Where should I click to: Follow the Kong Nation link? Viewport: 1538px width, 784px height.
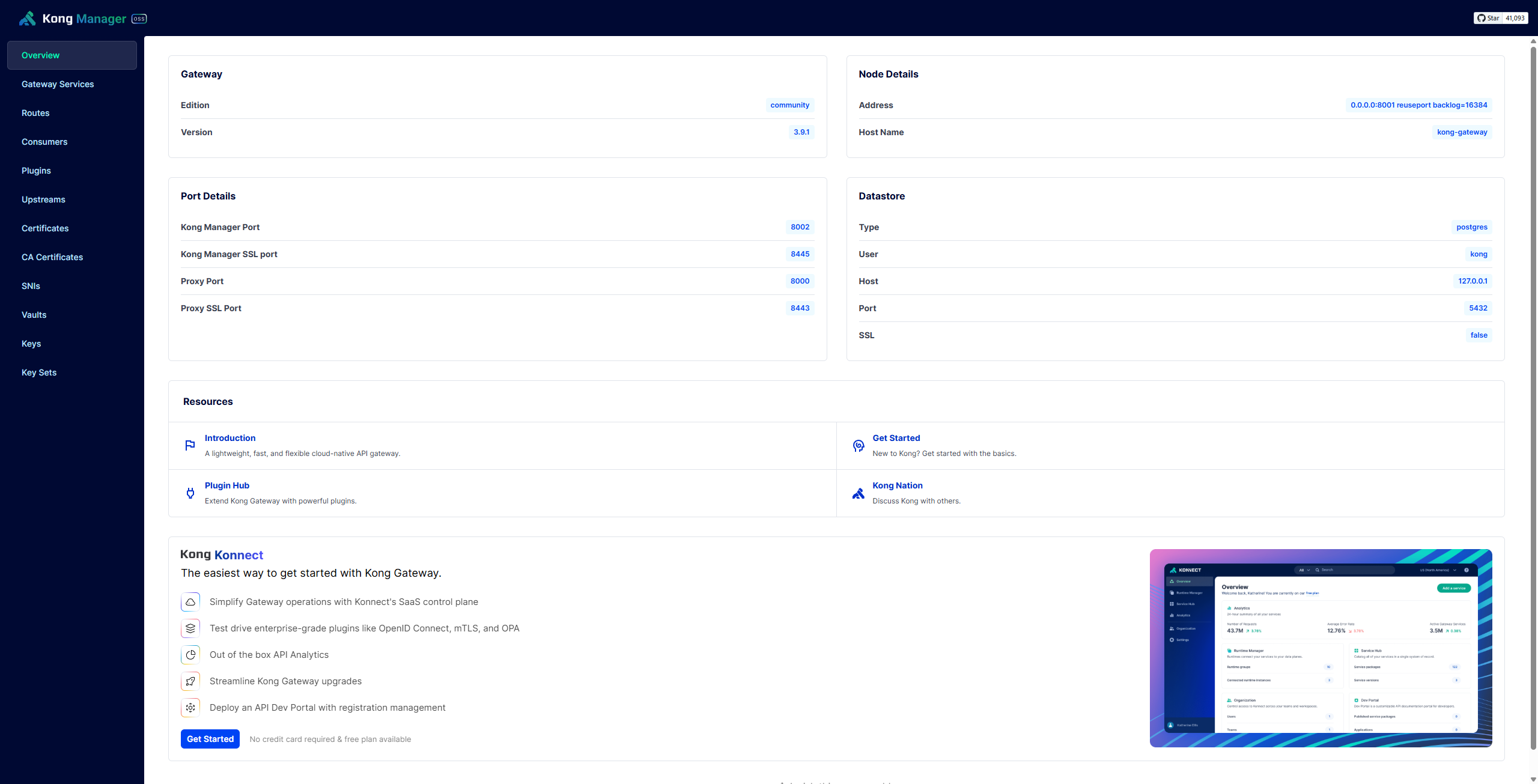coord(897,485)
